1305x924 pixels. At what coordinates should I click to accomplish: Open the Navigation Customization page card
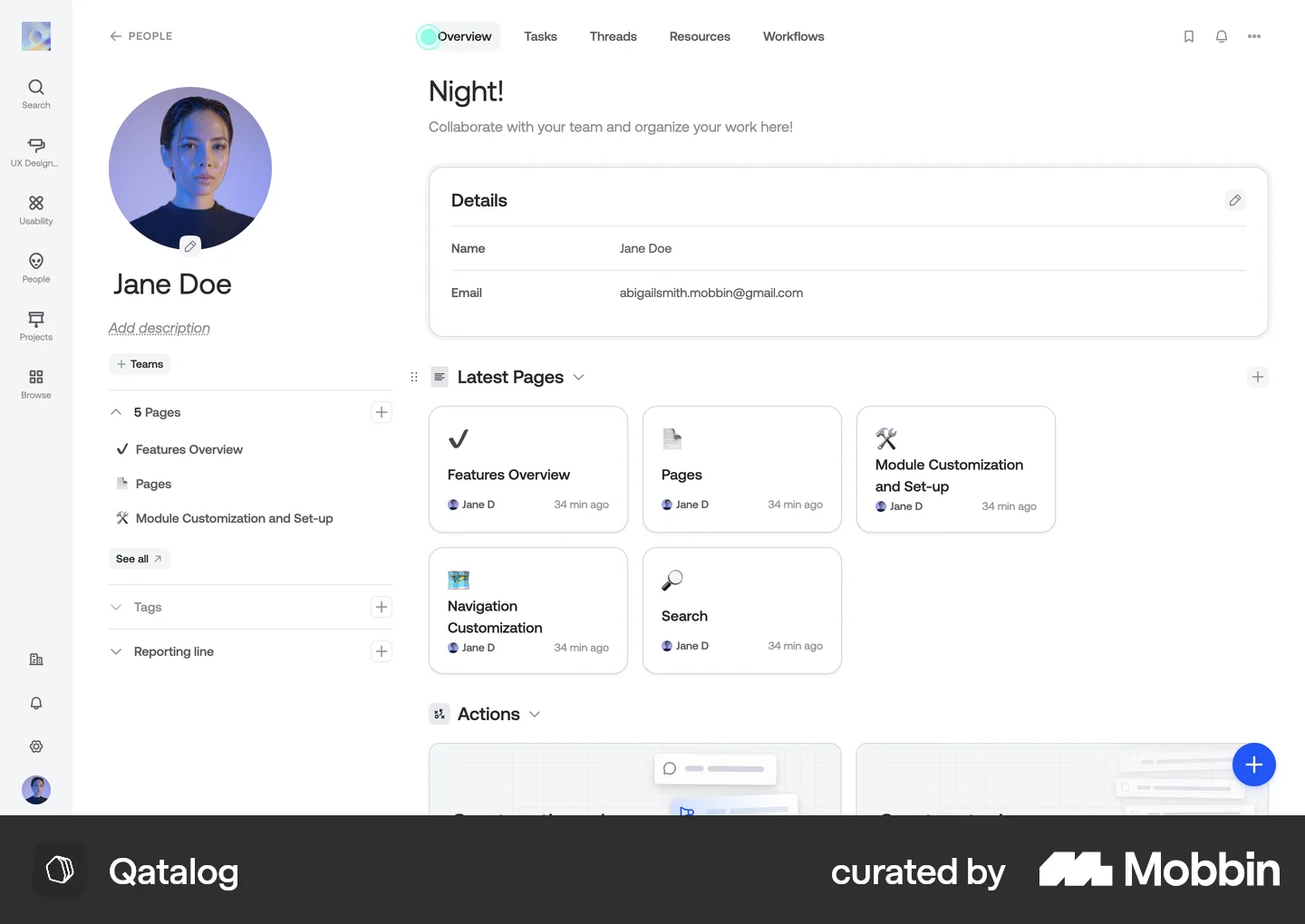pyautogui.click(x=528, y=611)
